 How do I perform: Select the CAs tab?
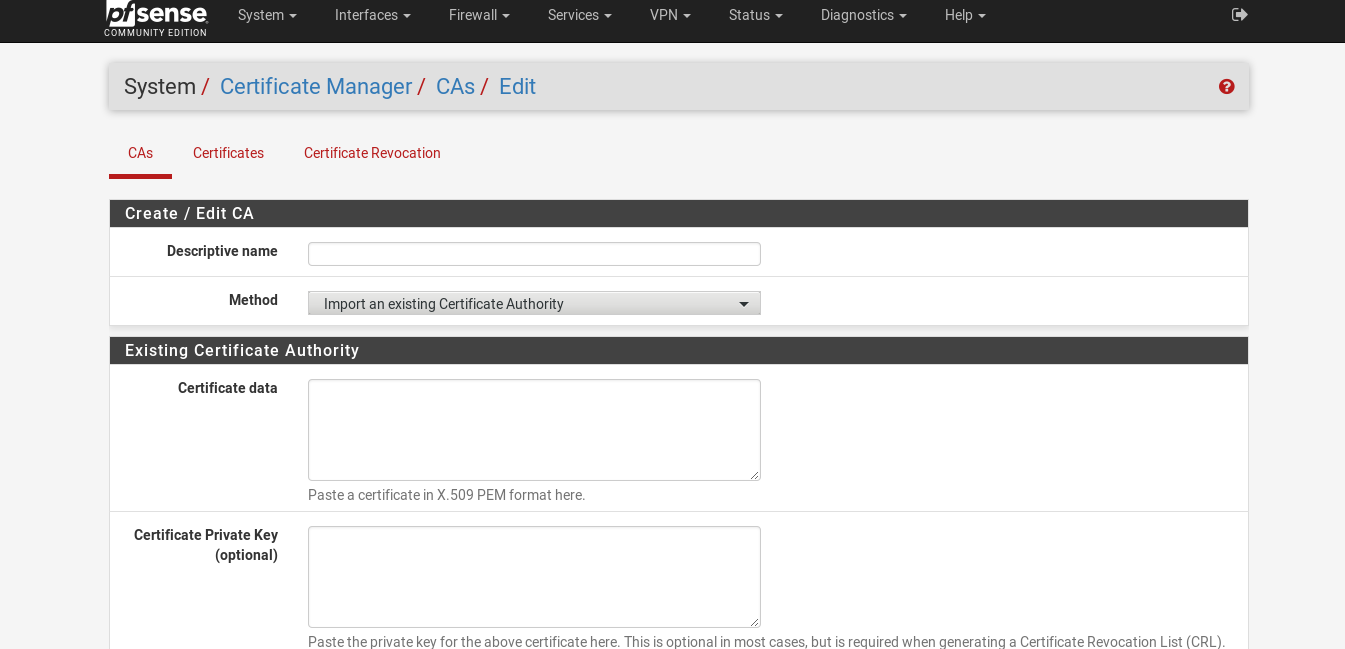[140, 153]
